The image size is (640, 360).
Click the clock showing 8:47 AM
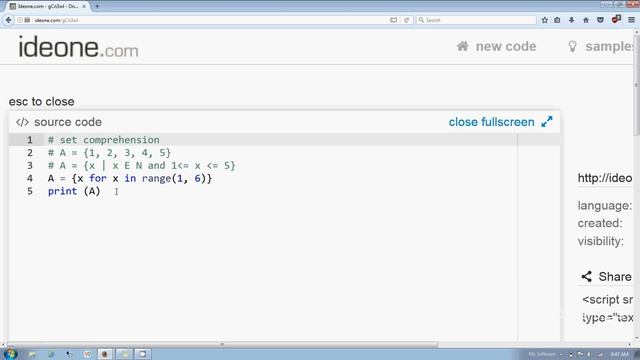click(620, 354)
